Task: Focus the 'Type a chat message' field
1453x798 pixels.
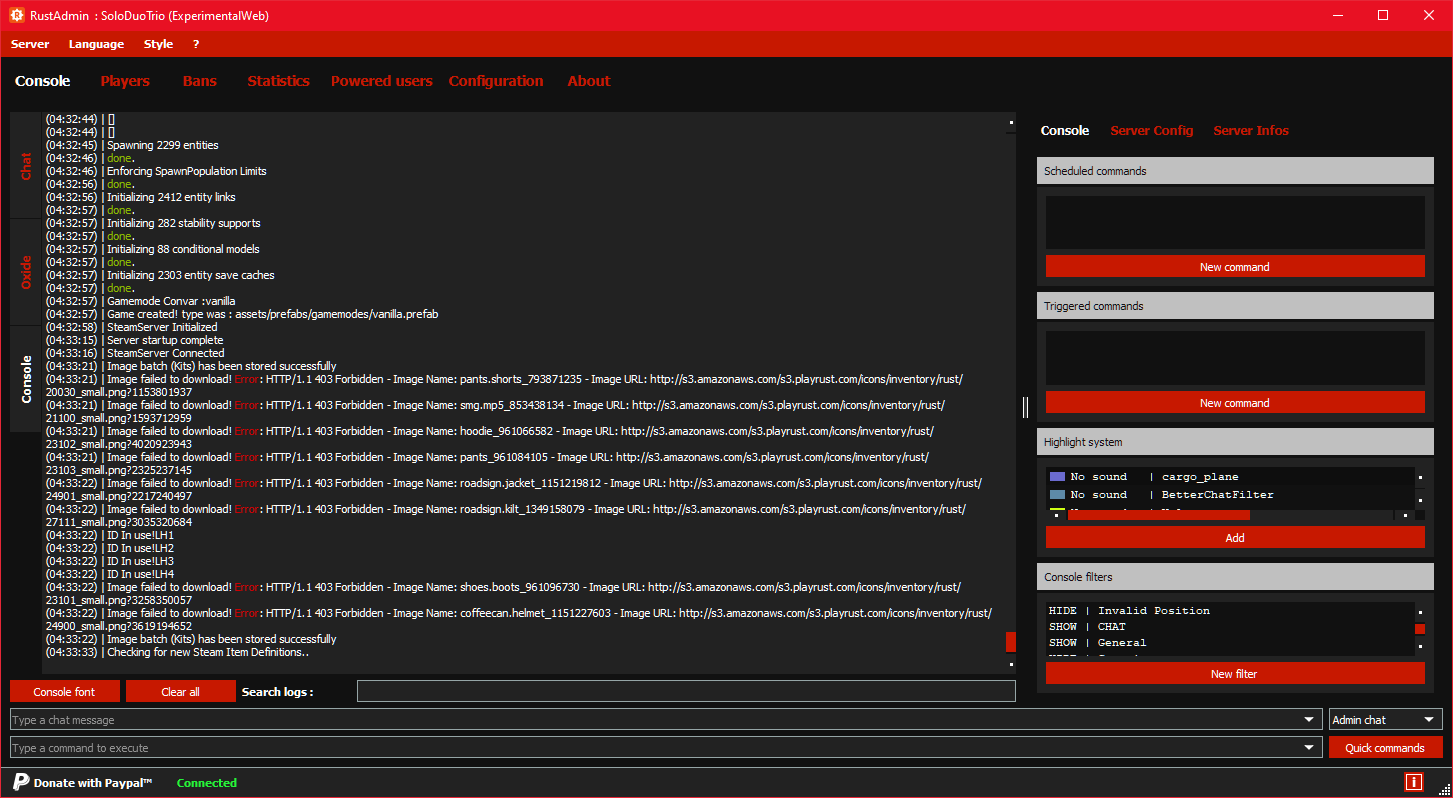Action: [x=664, y=720]
